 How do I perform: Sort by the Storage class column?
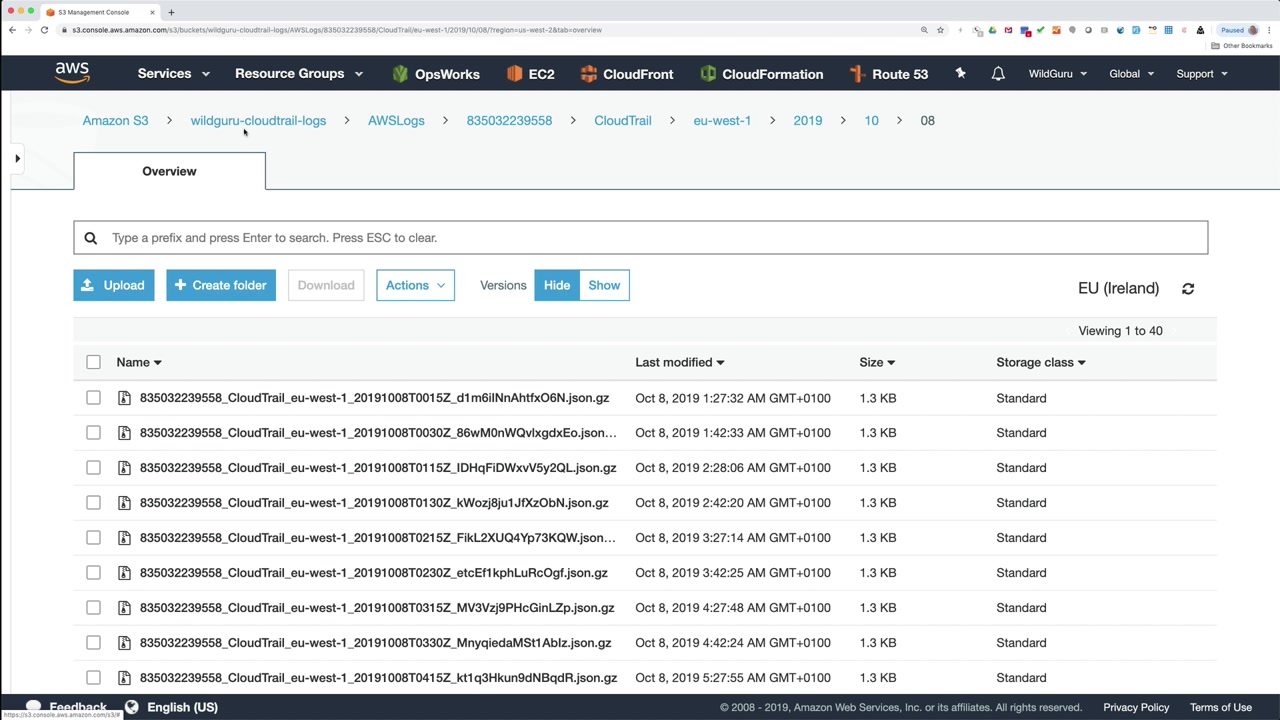point(1041,362)
